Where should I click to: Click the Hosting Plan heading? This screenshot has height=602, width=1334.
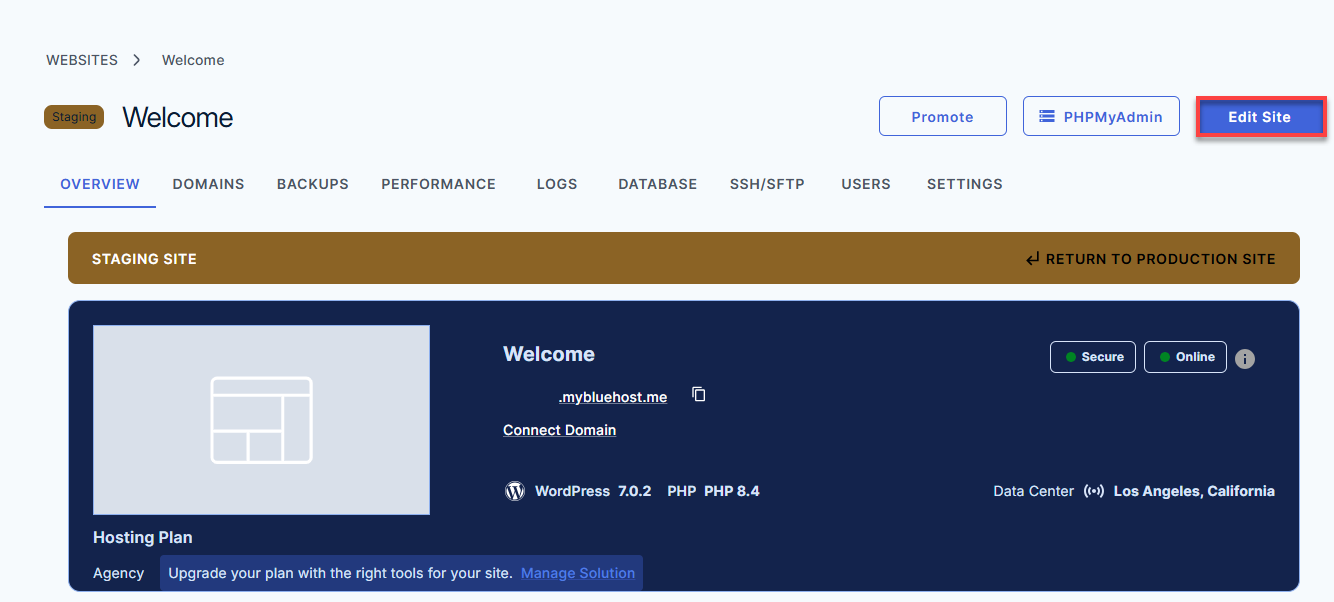pyautogui.click(x=143, y=537)
